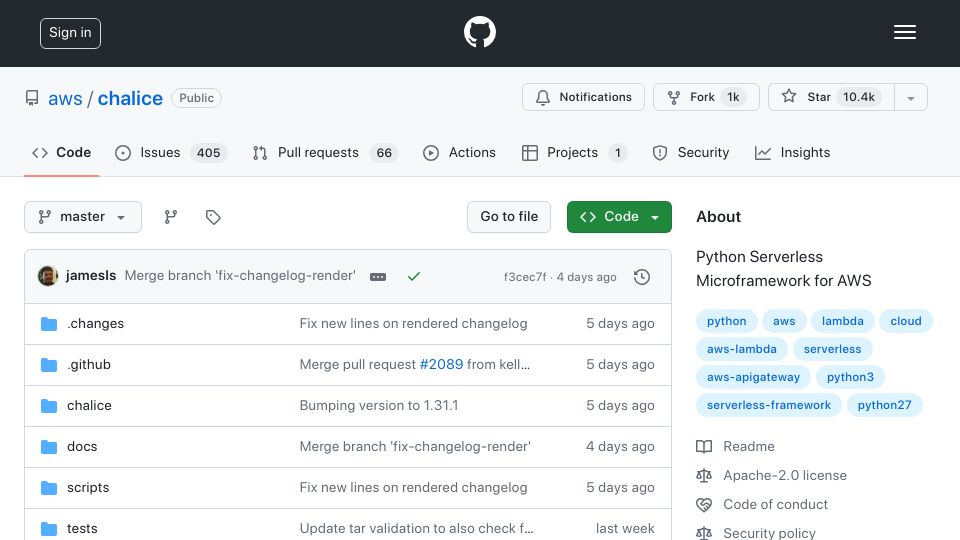View all branches icon
The image size is (960, 540).
(x=171, y=217)
